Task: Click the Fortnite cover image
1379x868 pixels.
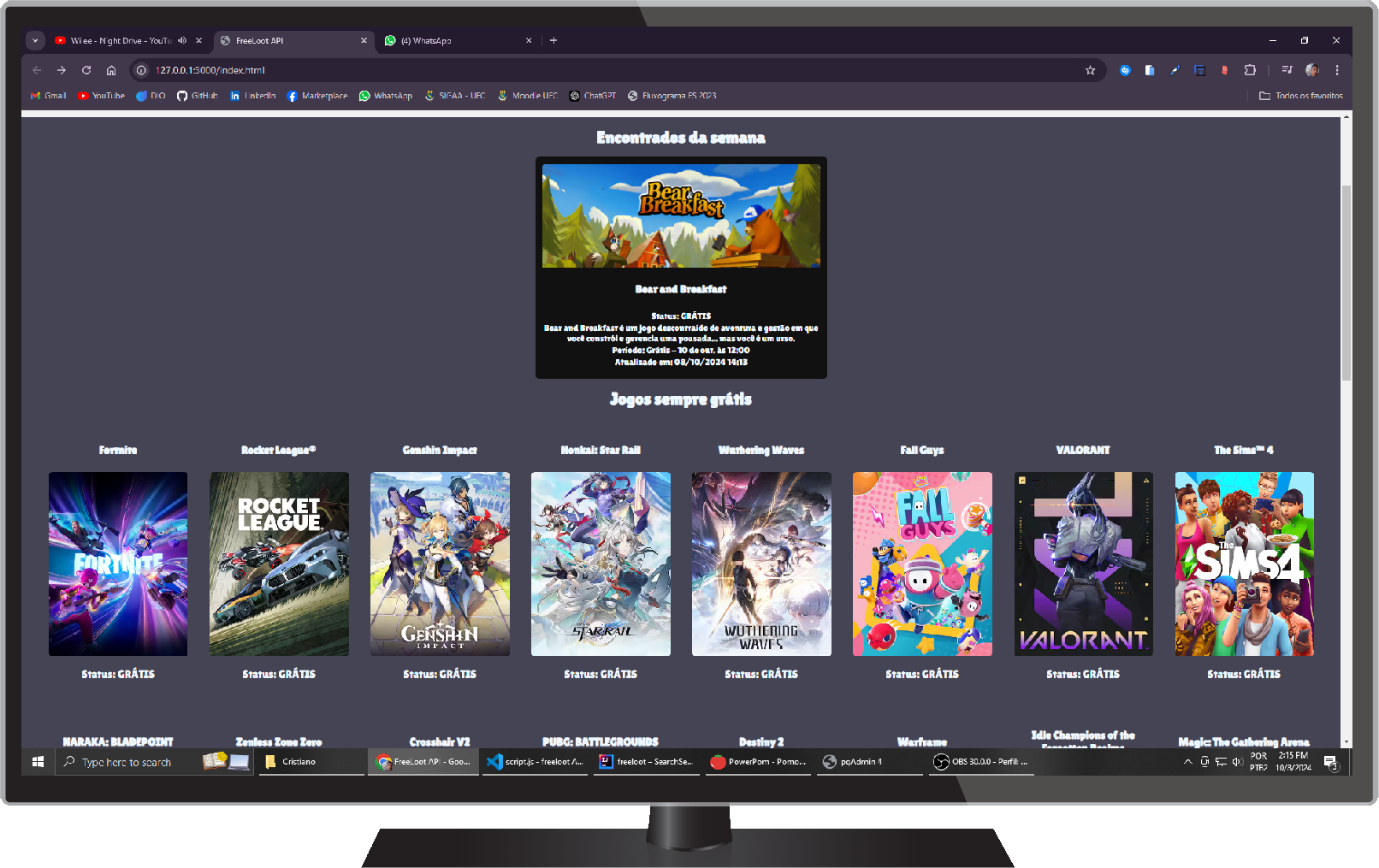Action: pyautogui.click(x=118, y=564)
